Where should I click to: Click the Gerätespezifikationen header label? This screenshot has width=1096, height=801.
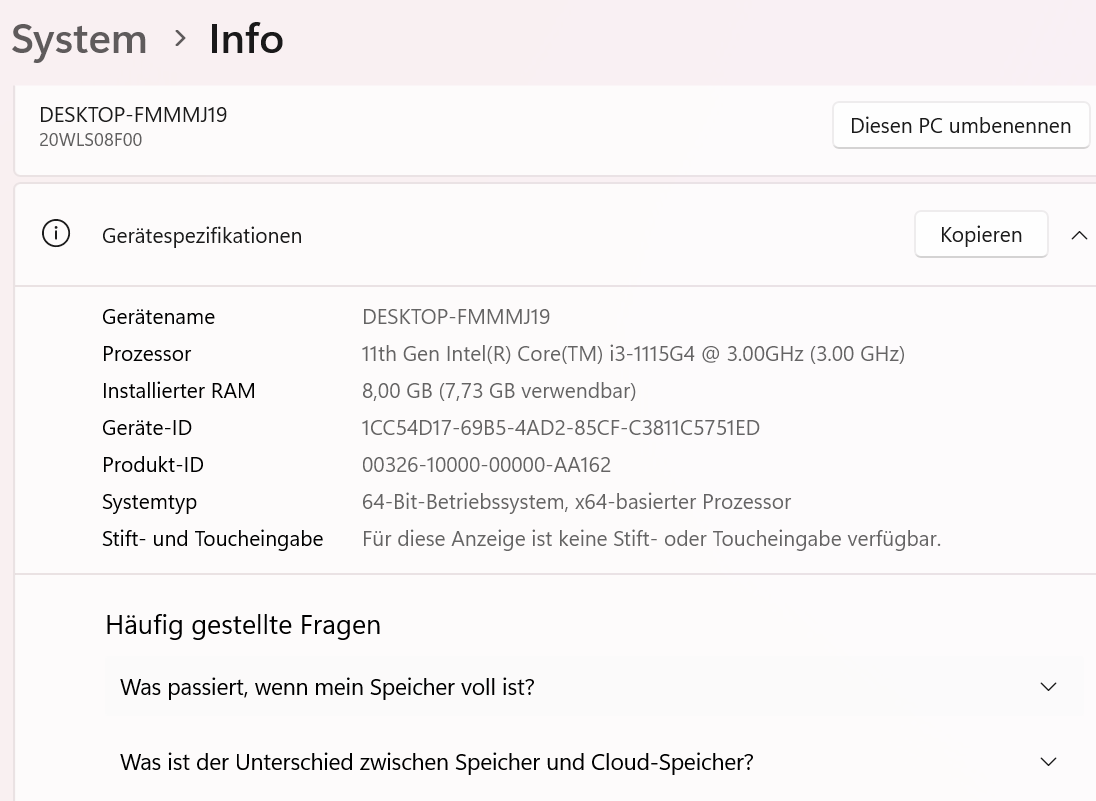pyautogui.click(x=202, y=236)
